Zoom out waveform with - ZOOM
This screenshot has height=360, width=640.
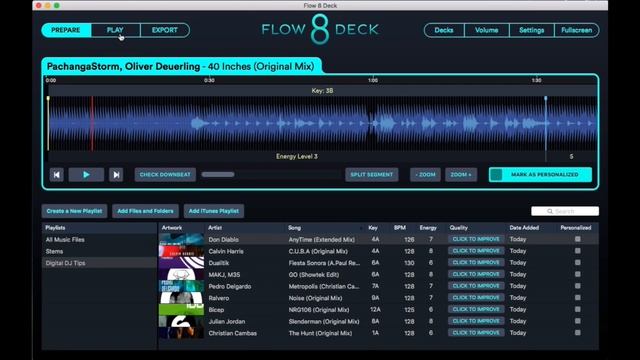coord(425,175)
